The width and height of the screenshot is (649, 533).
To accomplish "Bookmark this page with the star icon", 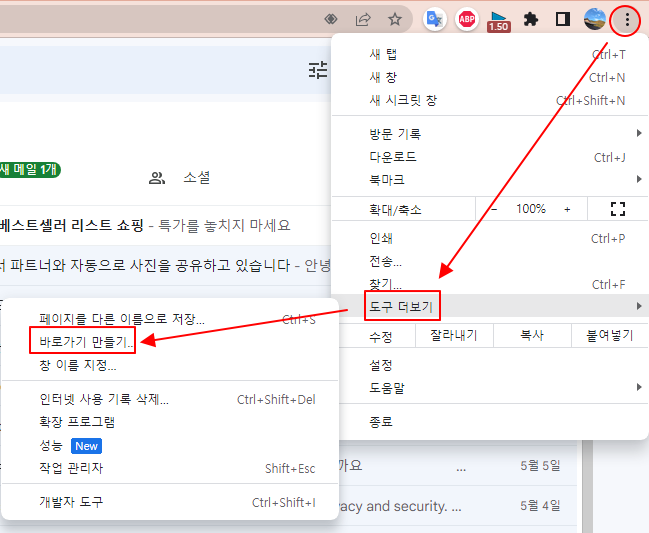I will pyautogui.click(x=395, y=19).
